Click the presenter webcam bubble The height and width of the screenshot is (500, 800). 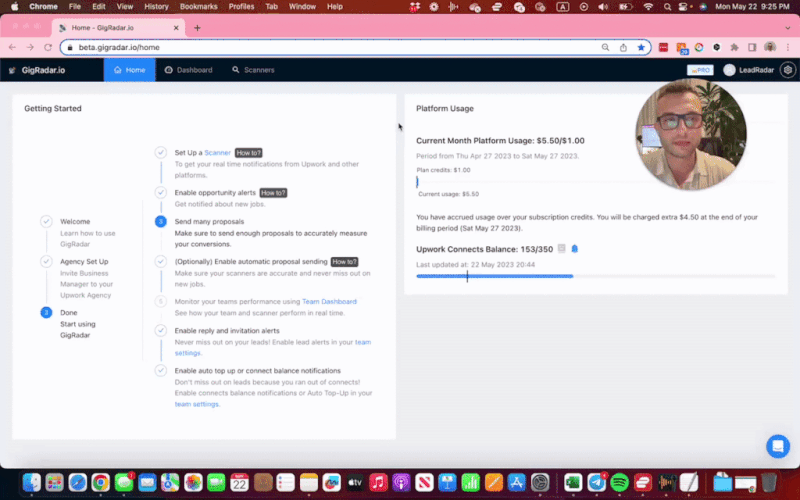click(x=691, y=135)
